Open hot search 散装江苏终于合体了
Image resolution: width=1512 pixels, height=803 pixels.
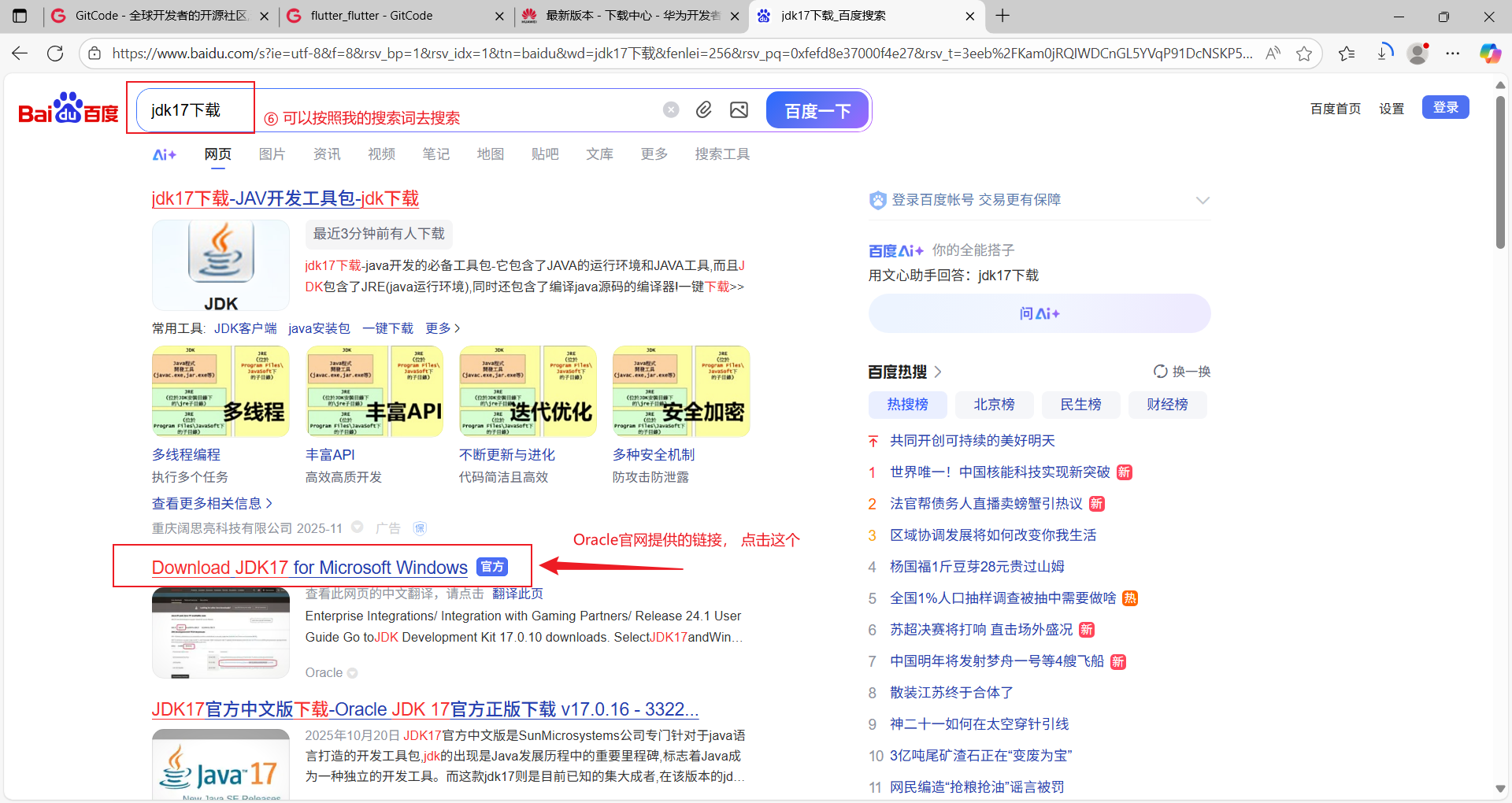pos(952,693)
